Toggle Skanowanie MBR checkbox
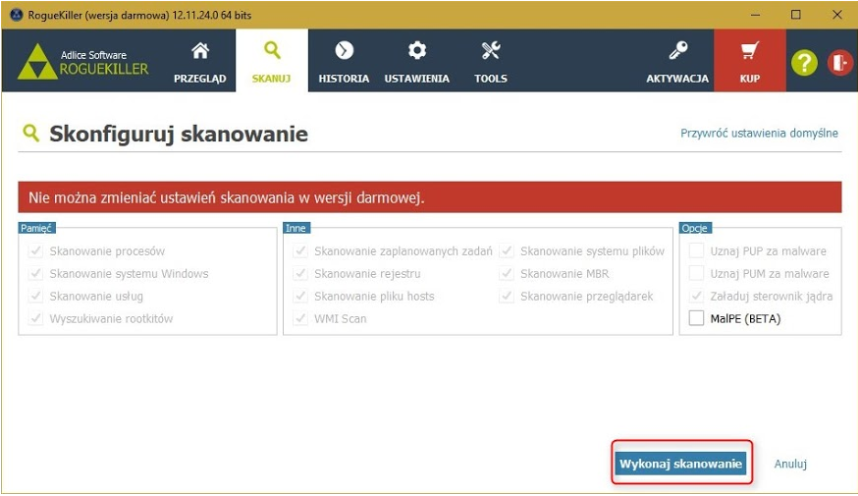The width and height of the screenshot is (858, 496). [507, 274]
